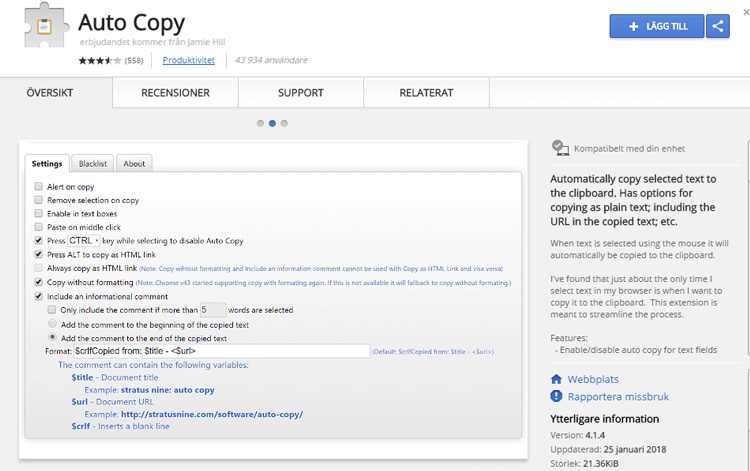The height and width of the screenshot is (471, 750).
Task: Switch to the Blacklist tab
Action: pyautogui.click(x=92, y=164)
